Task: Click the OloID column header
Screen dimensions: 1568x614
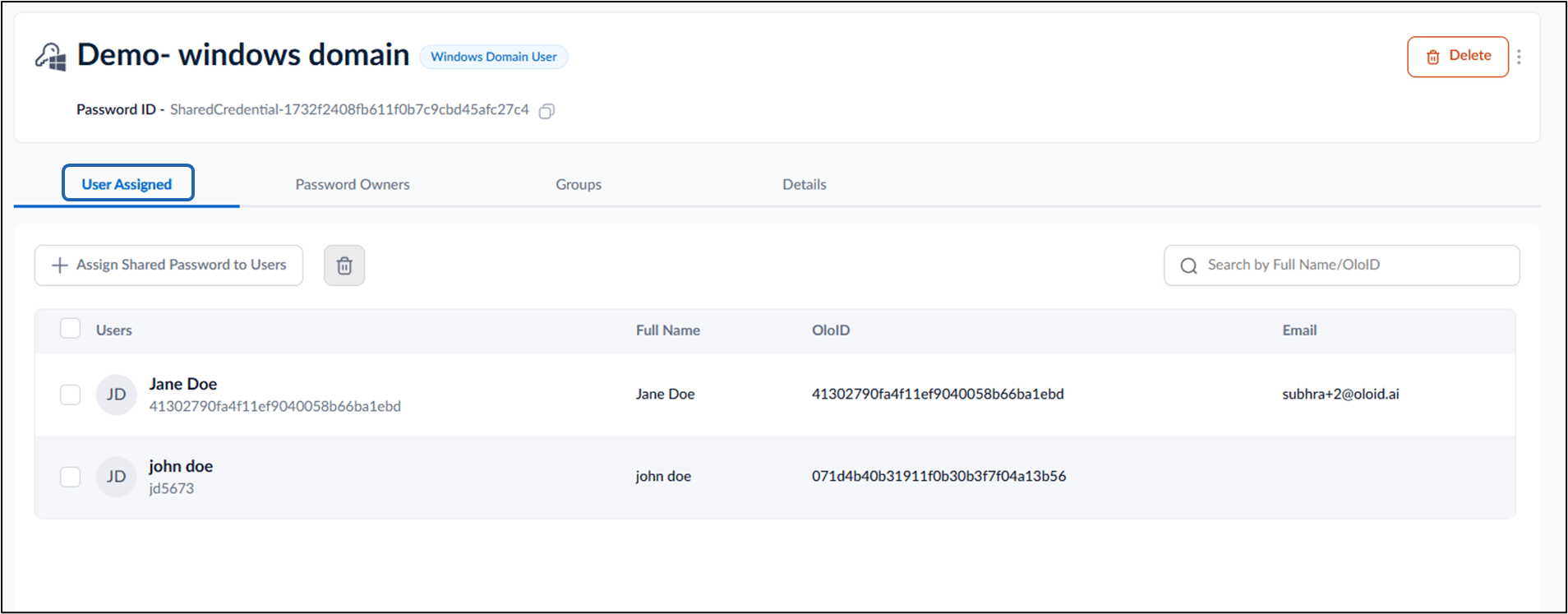Action: (x=831, y=330)
